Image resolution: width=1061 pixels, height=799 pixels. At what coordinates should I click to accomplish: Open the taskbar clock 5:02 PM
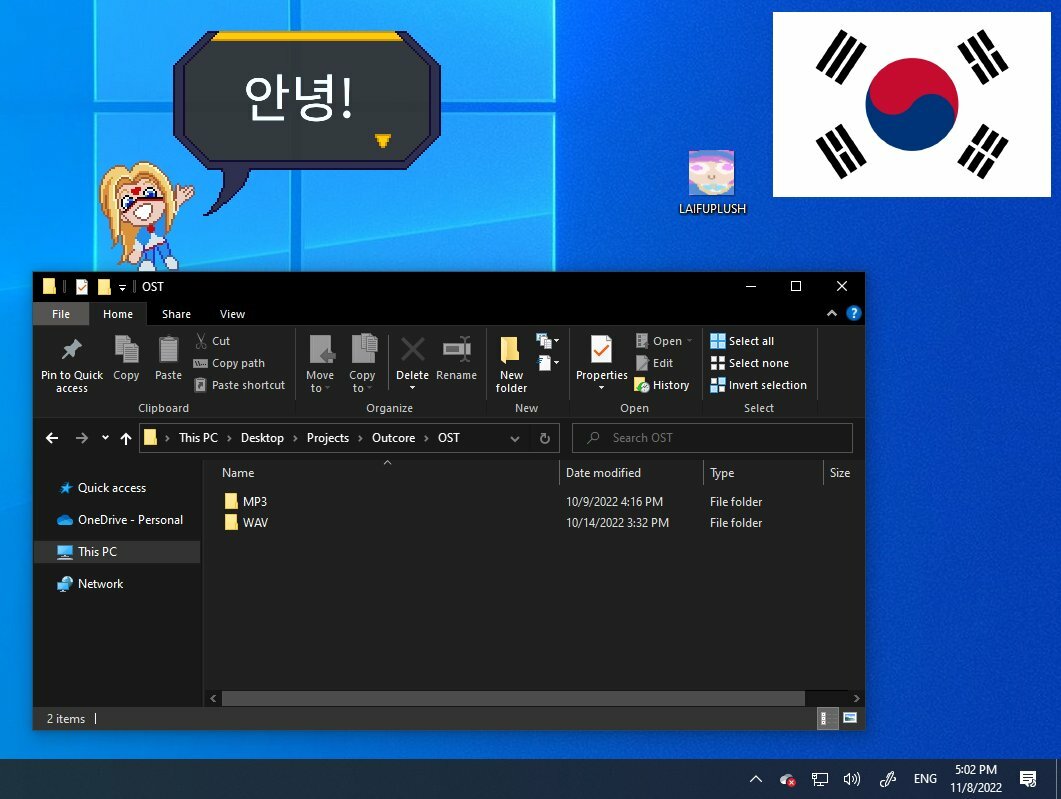tap(976, 779)
